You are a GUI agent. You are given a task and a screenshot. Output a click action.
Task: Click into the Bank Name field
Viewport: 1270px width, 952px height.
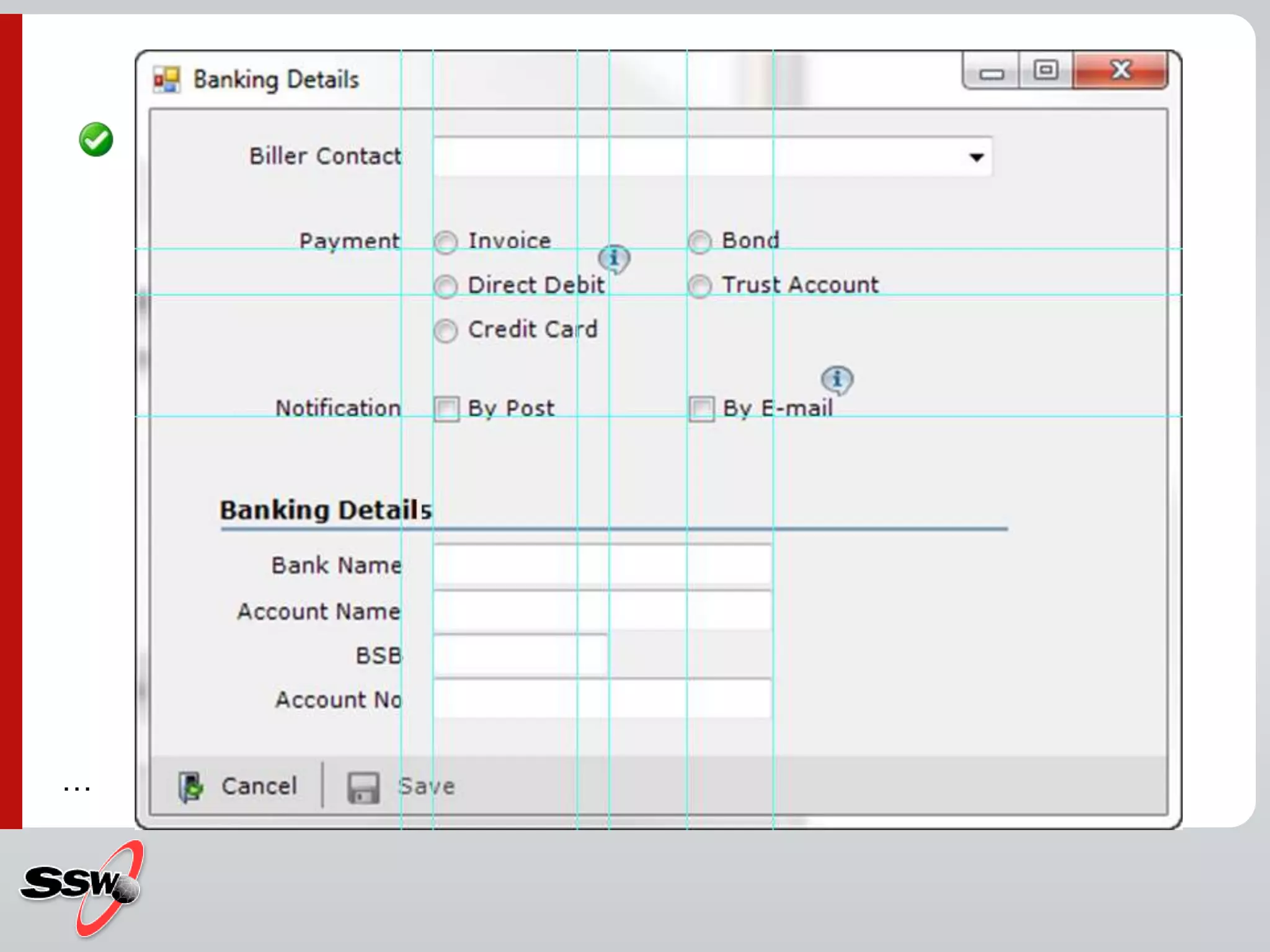tap(602, 565)
